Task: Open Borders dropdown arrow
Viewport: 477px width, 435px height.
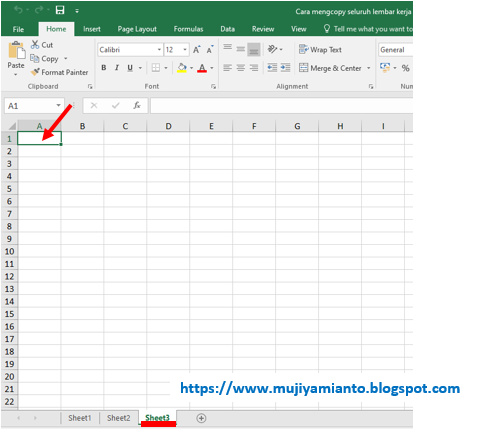Action: coord(166,68)
